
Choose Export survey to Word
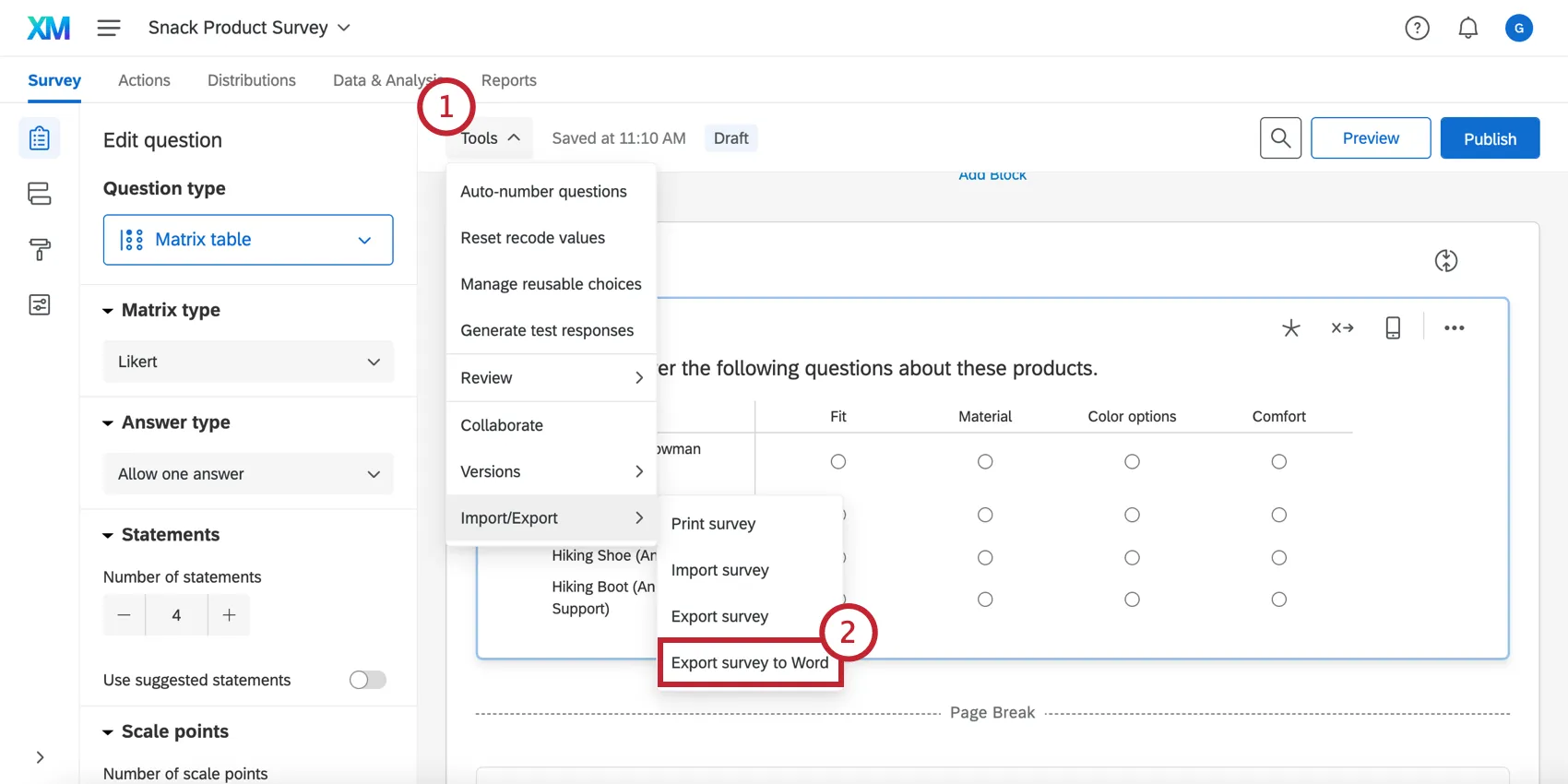(749, 663)
